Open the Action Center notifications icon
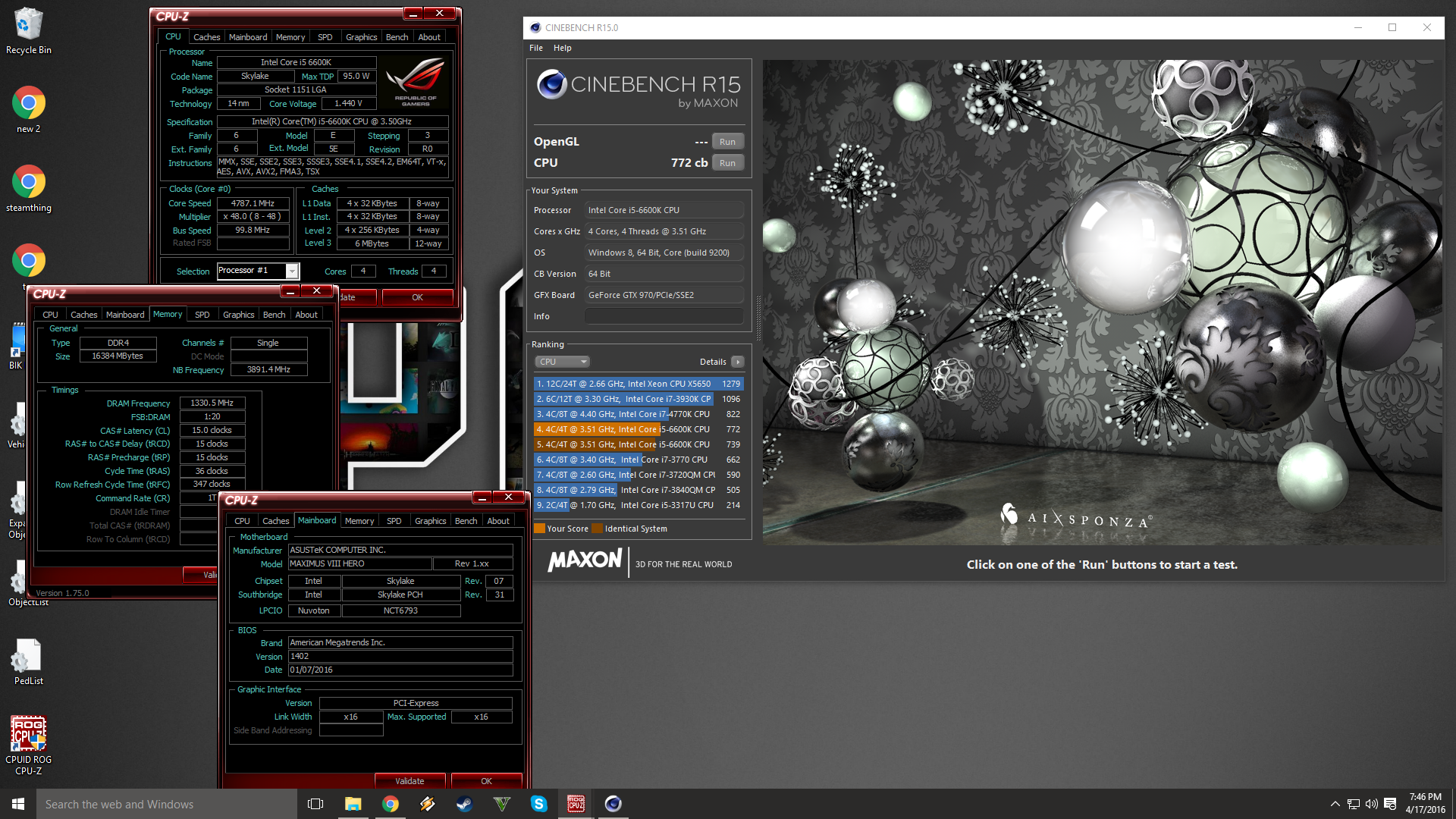This screenshot has width=1456, height=819. (1390, 804)
